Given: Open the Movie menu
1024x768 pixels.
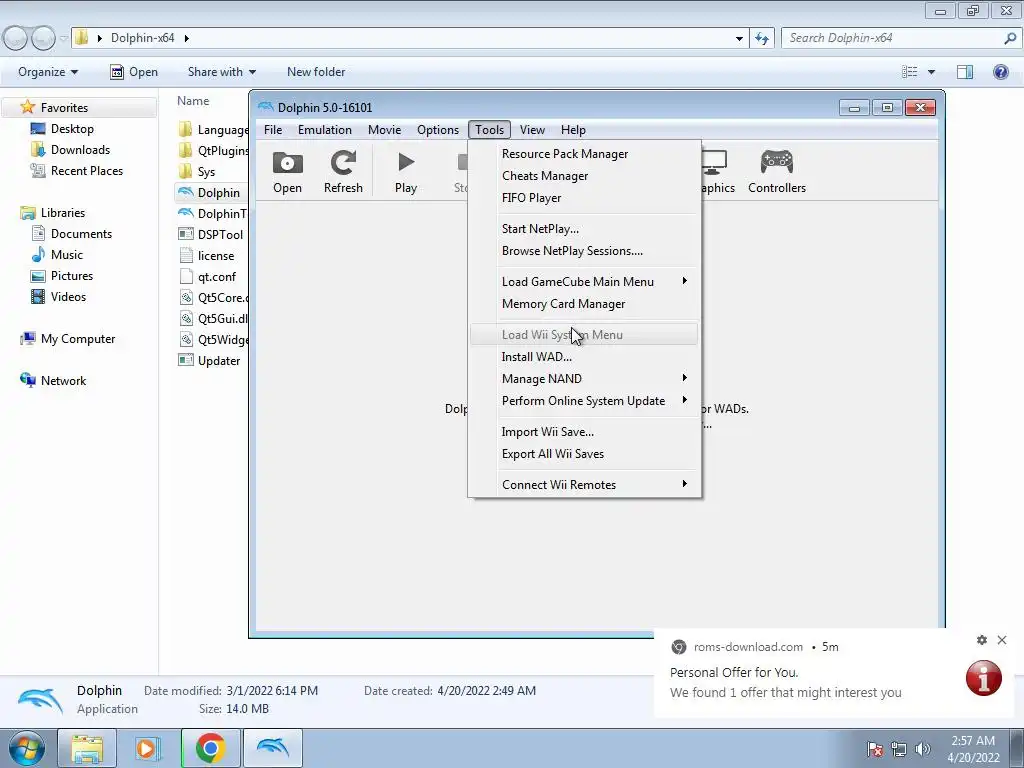Looking at the screenshot, I should click(385, 130).
